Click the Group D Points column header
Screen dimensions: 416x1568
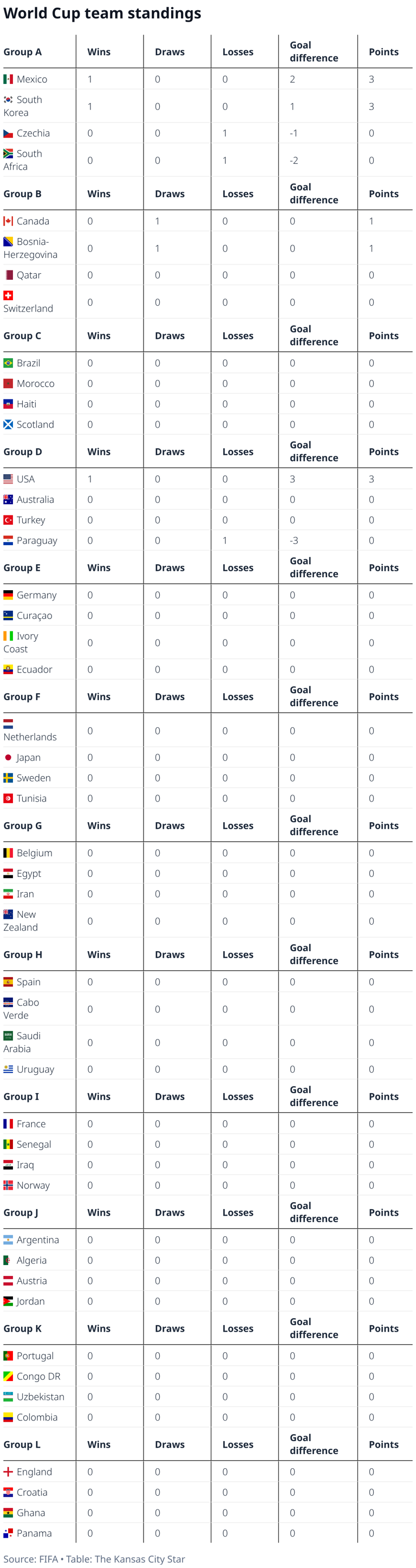(x=383, y=451)
